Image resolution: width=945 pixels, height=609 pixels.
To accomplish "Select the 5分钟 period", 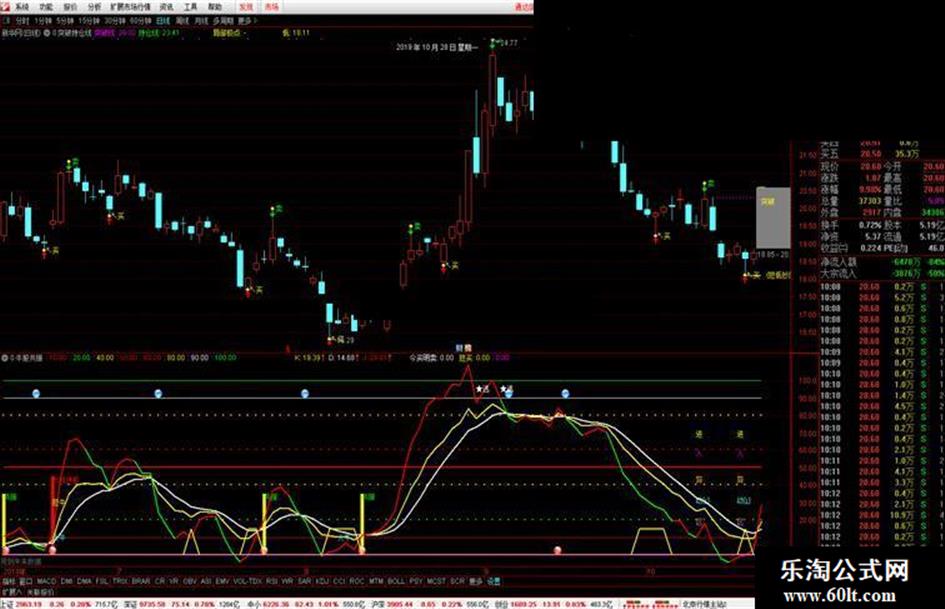I will point(64,21).
